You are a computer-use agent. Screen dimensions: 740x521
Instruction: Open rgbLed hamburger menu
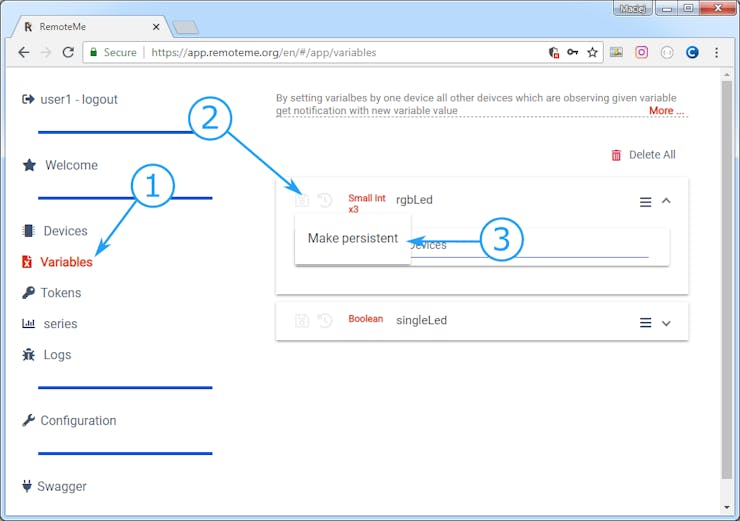tap(646, 202)
